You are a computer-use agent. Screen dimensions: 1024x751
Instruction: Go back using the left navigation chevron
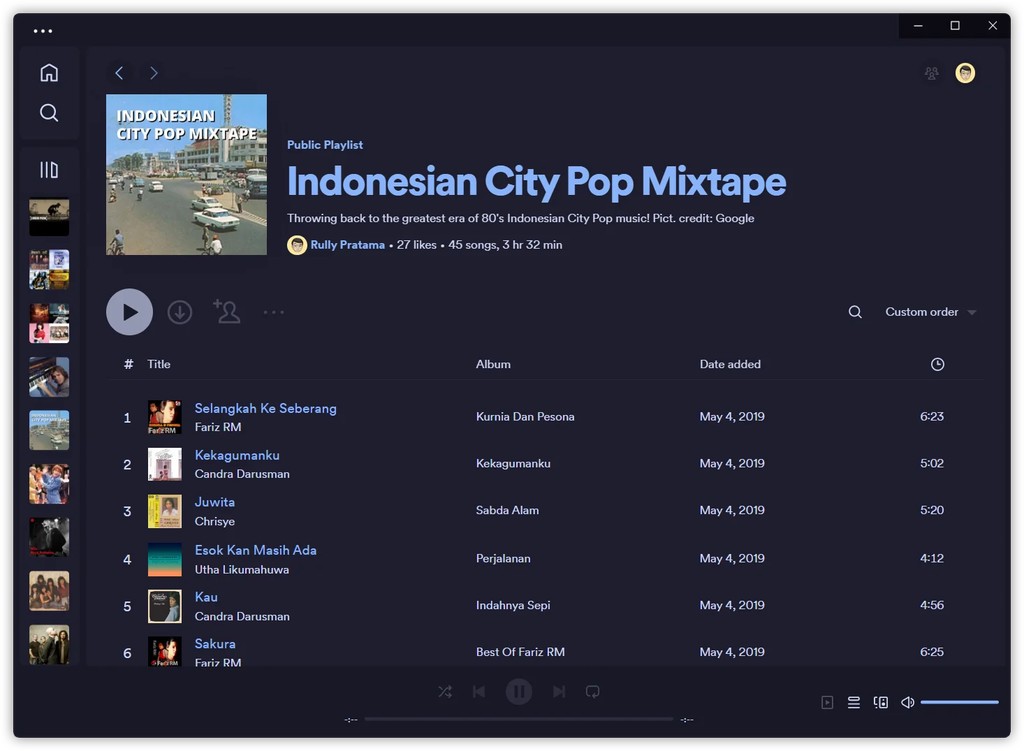pyautogui.click(x=120, y=72)
